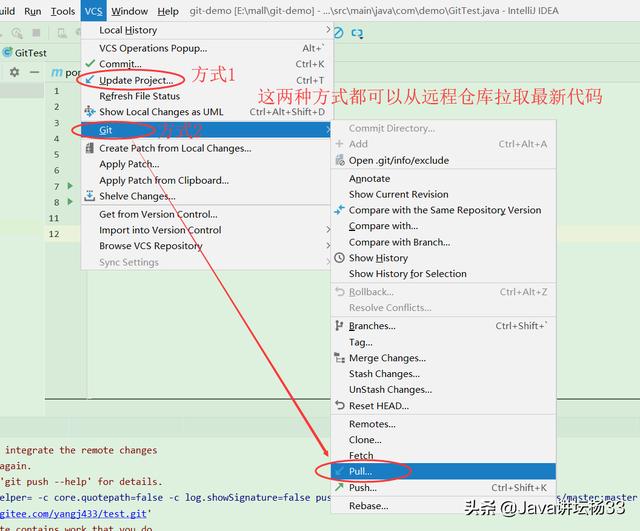Click Refresh File Status

[x=207, y=96]
